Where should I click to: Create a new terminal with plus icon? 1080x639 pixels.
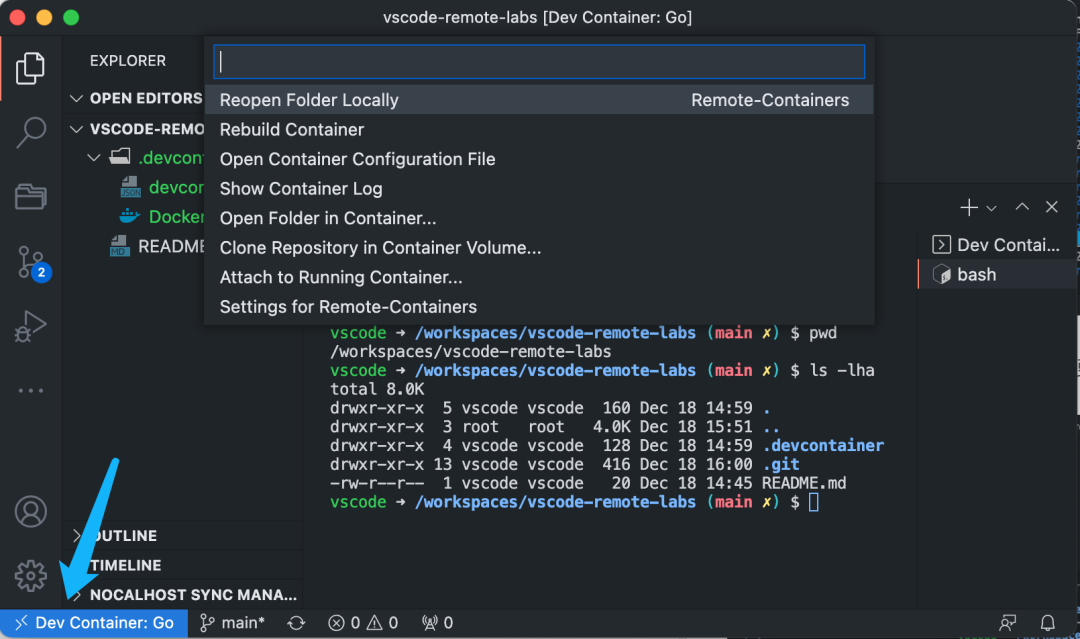(968, 207)
